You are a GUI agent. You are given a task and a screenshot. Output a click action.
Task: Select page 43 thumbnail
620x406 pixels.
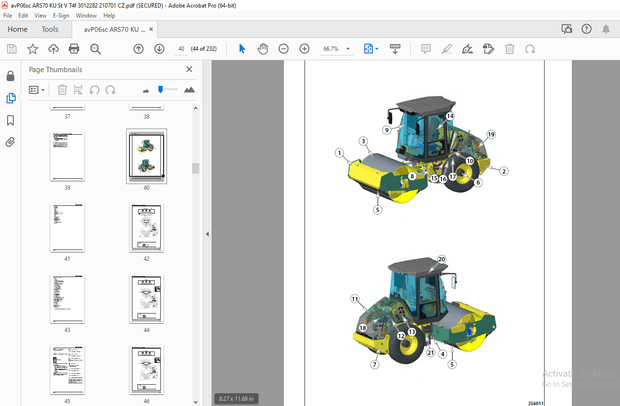pos(67,299)
